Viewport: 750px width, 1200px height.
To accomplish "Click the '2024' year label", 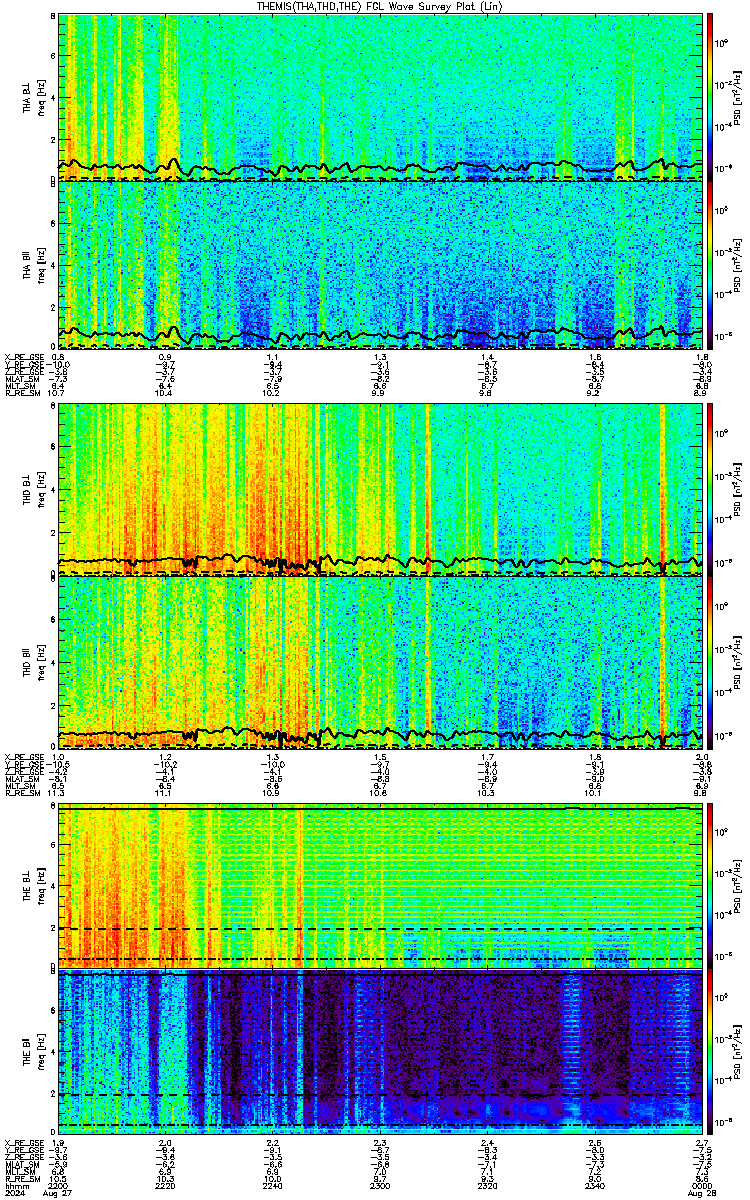I will tap(15, 1192).
